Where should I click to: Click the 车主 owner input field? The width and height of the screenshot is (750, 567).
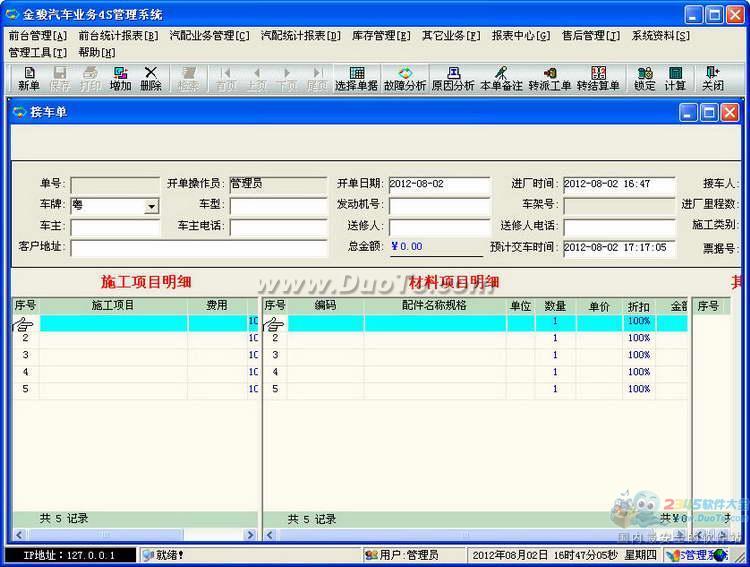(x=115, y=227)
